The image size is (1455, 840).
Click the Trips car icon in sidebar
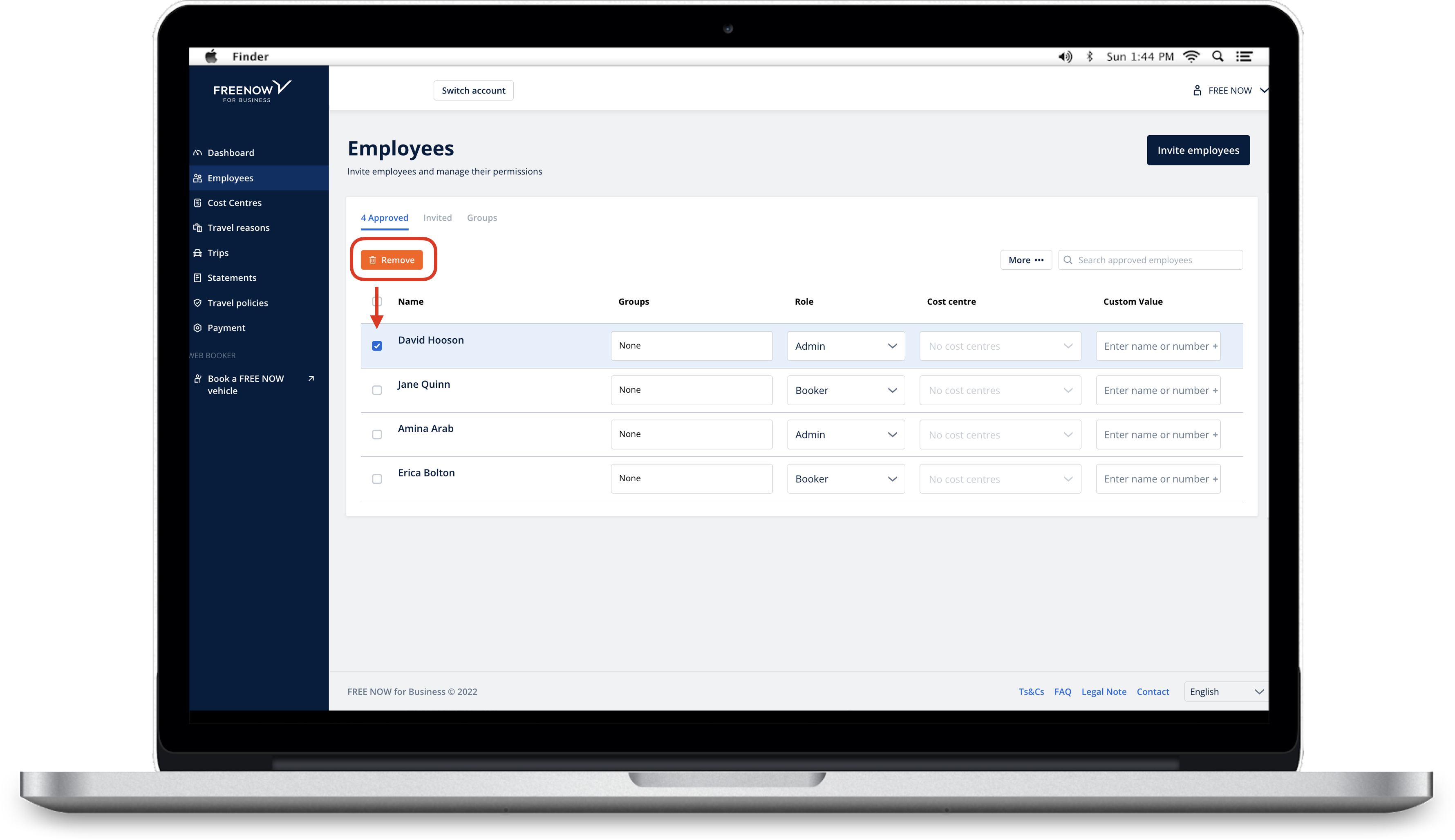pos(197,253)
